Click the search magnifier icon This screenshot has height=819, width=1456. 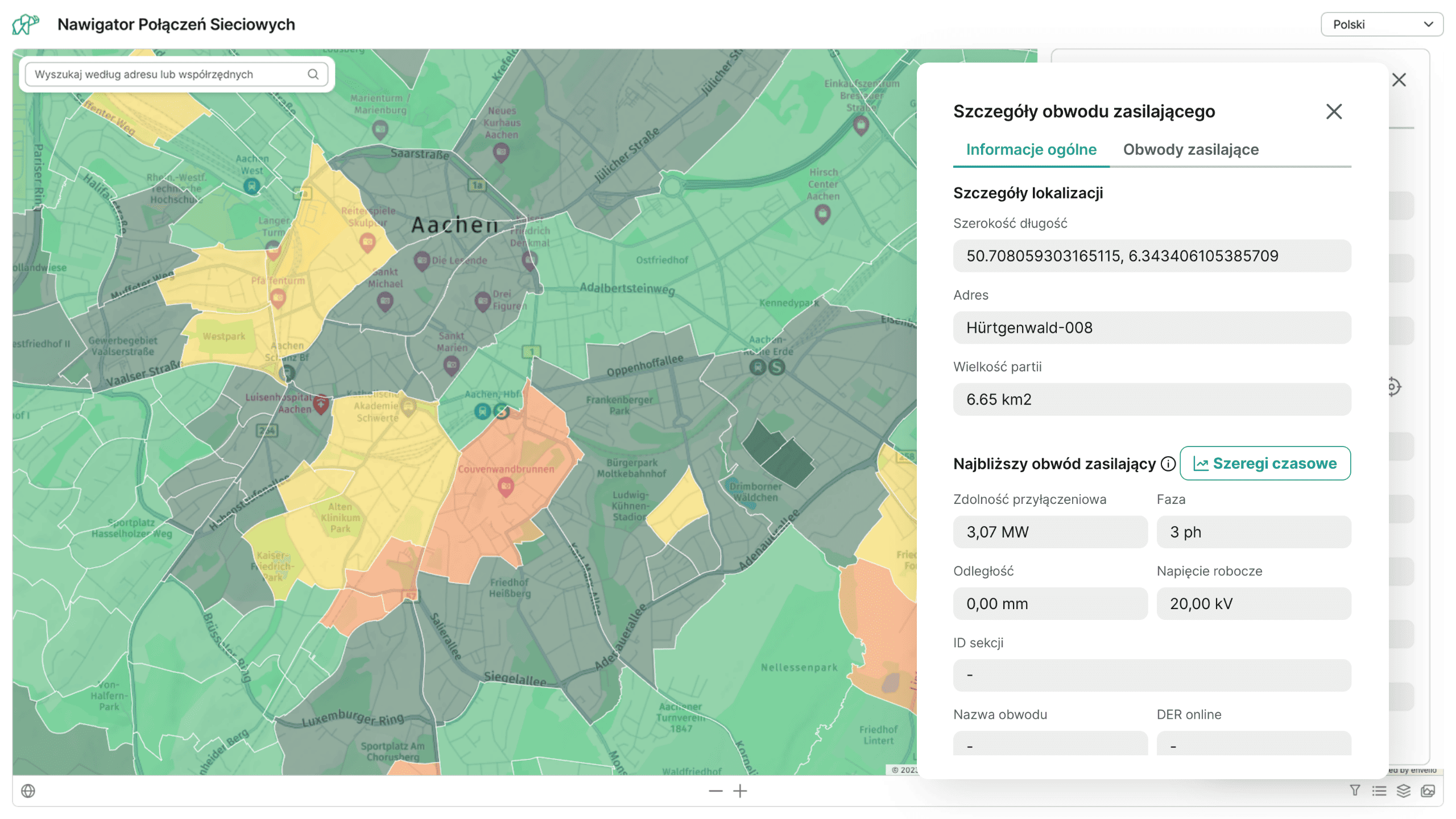pos(313,74)
